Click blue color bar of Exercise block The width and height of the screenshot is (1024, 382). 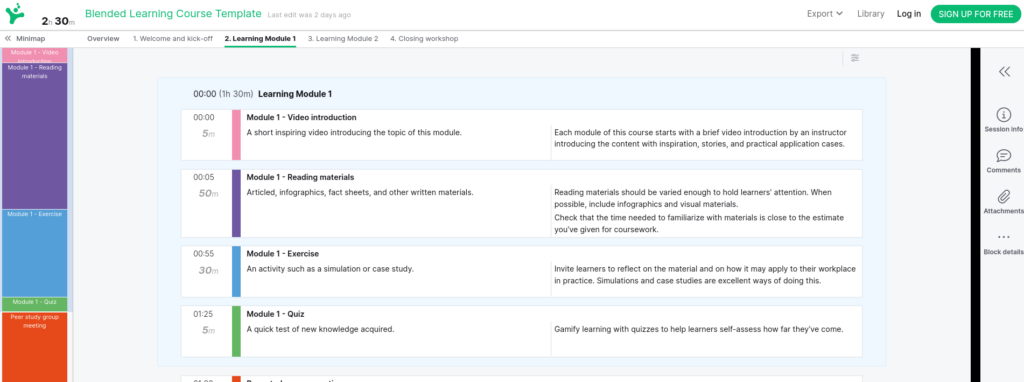[236, 272]
